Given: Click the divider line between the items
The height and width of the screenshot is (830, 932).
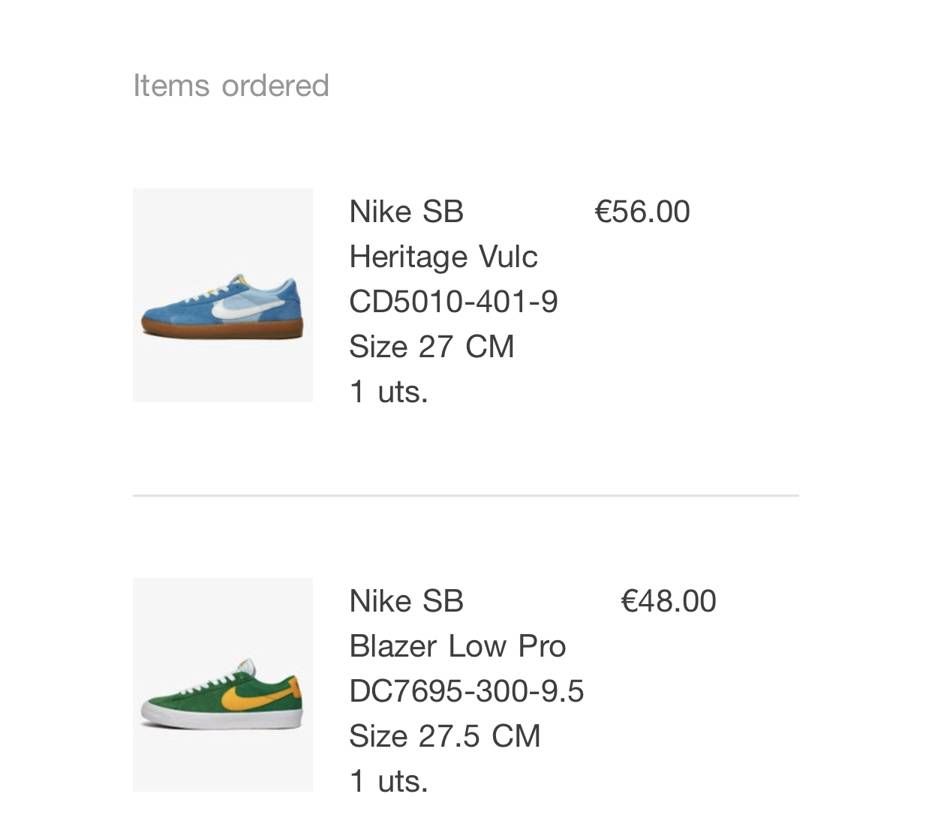Looking at the screenshot, I should point(465,495).
